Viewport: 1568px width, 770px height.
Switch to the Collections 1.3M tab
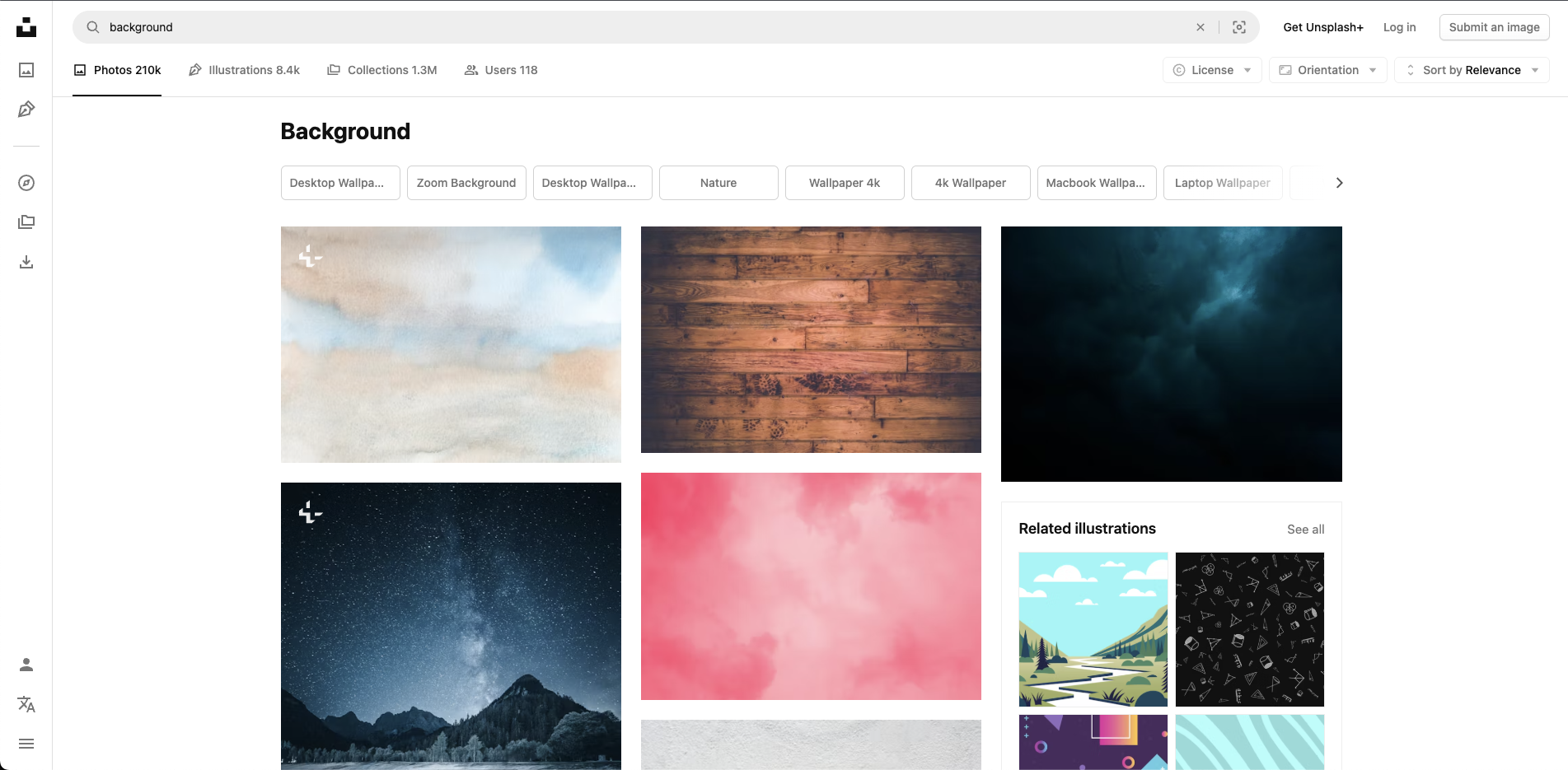pos(382,70)
